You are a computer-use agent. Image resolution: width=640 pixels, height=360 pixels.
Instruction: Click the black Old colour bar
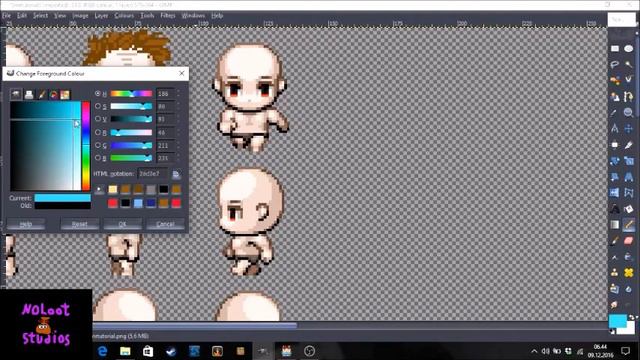tap(62, 206)
